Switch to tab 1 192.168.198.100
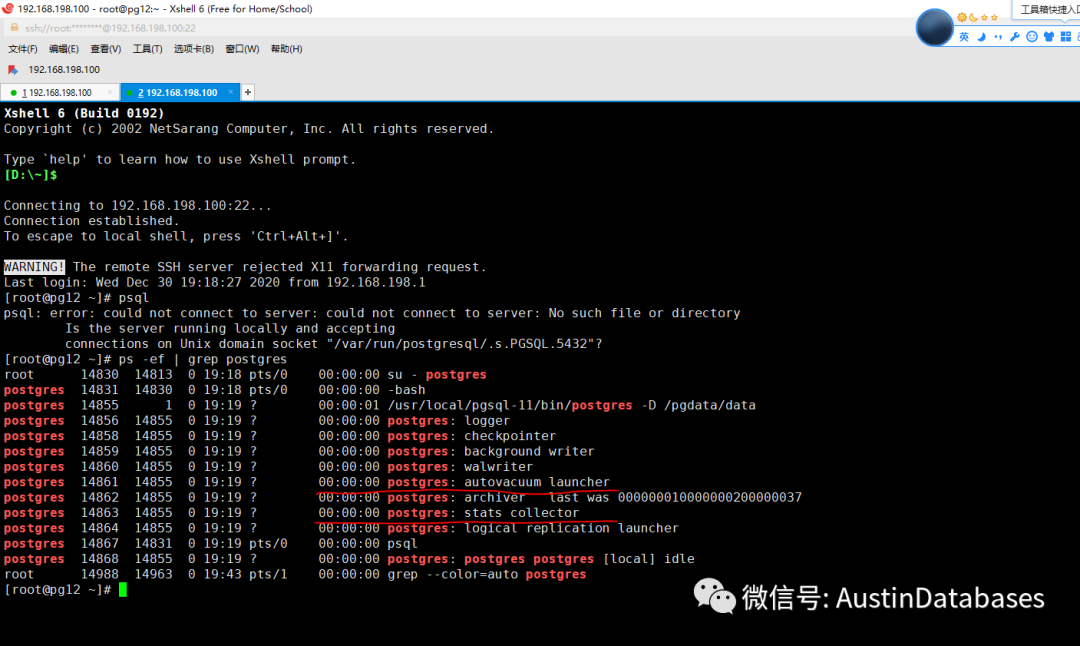This screenshot has width=1080, height=646. (56, 92)
